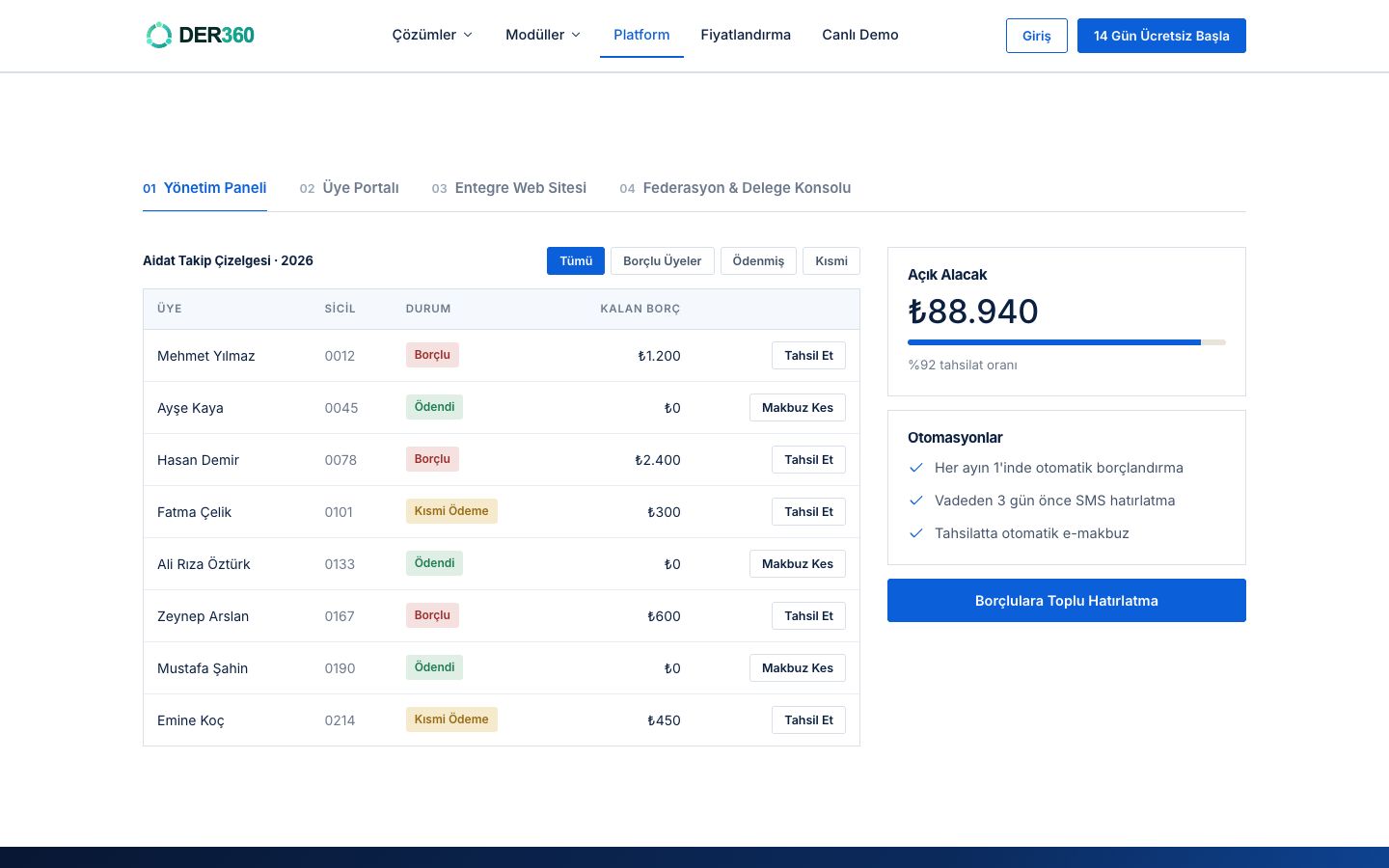
Task: Filter by Kısmi payments
Action: click(831, 261)
